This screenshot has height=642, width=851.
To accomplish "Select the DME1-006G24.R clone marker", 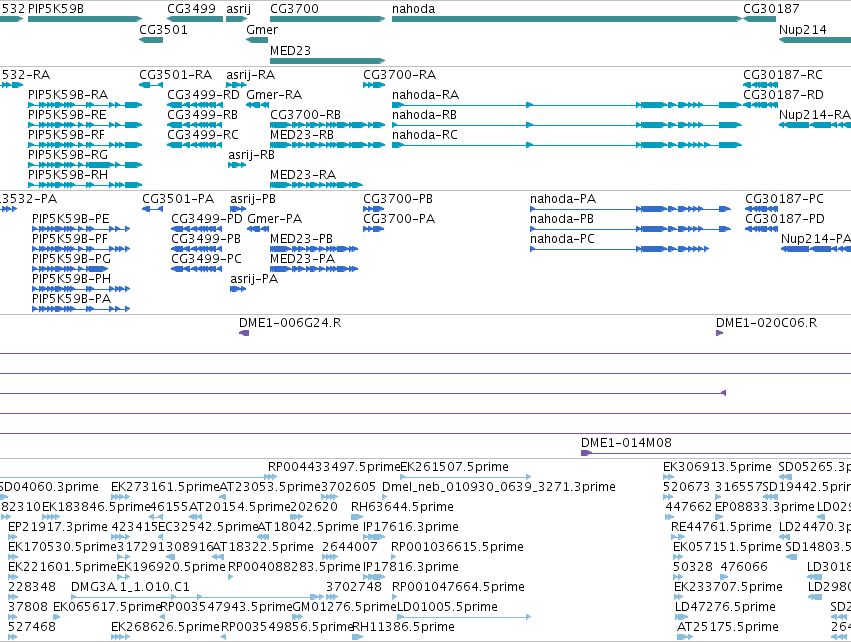I will (x=244, y=333).
